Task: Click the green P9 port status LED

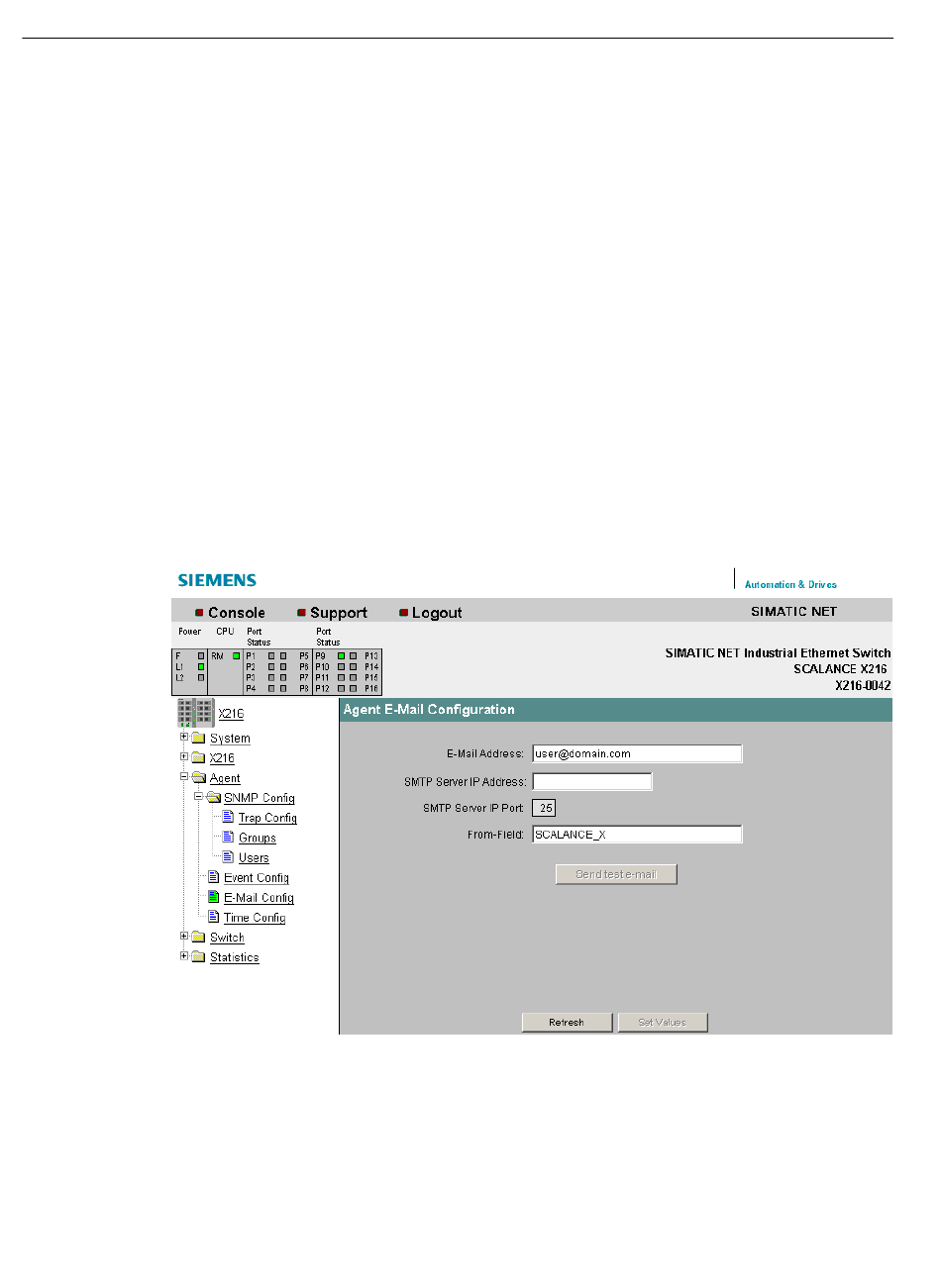Action: 341,655
